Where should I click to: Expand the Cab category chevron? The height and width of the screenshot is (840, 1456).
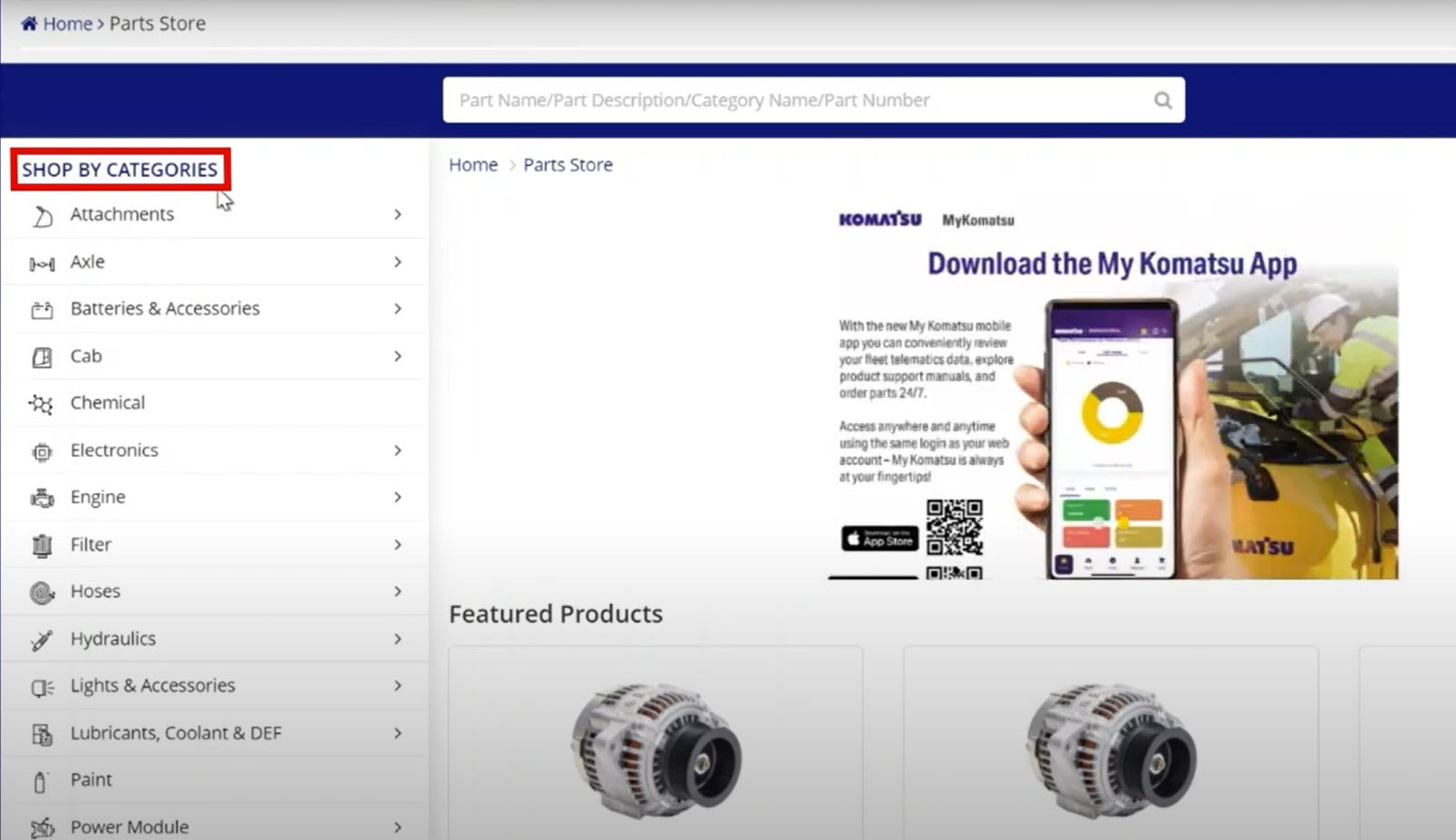click(x=398, y=356)
